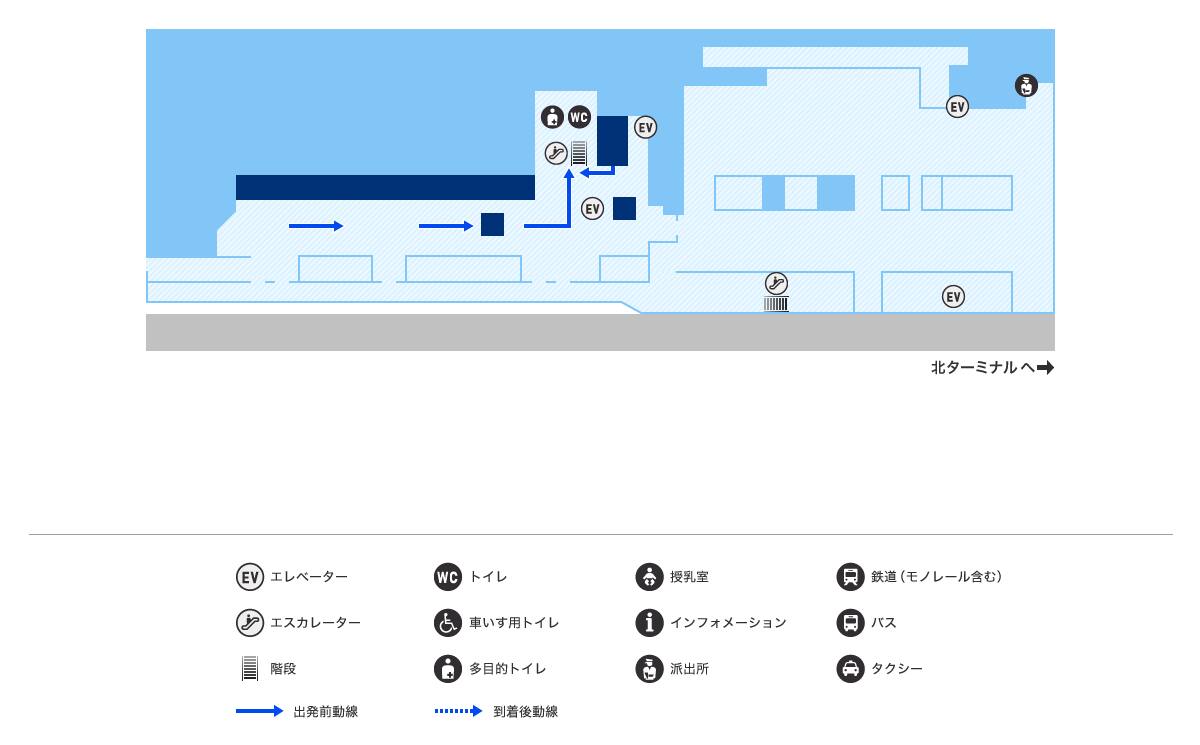1200x745 pixels.
Task: Select the バス bus legend icon
Action: pos(850,623)
